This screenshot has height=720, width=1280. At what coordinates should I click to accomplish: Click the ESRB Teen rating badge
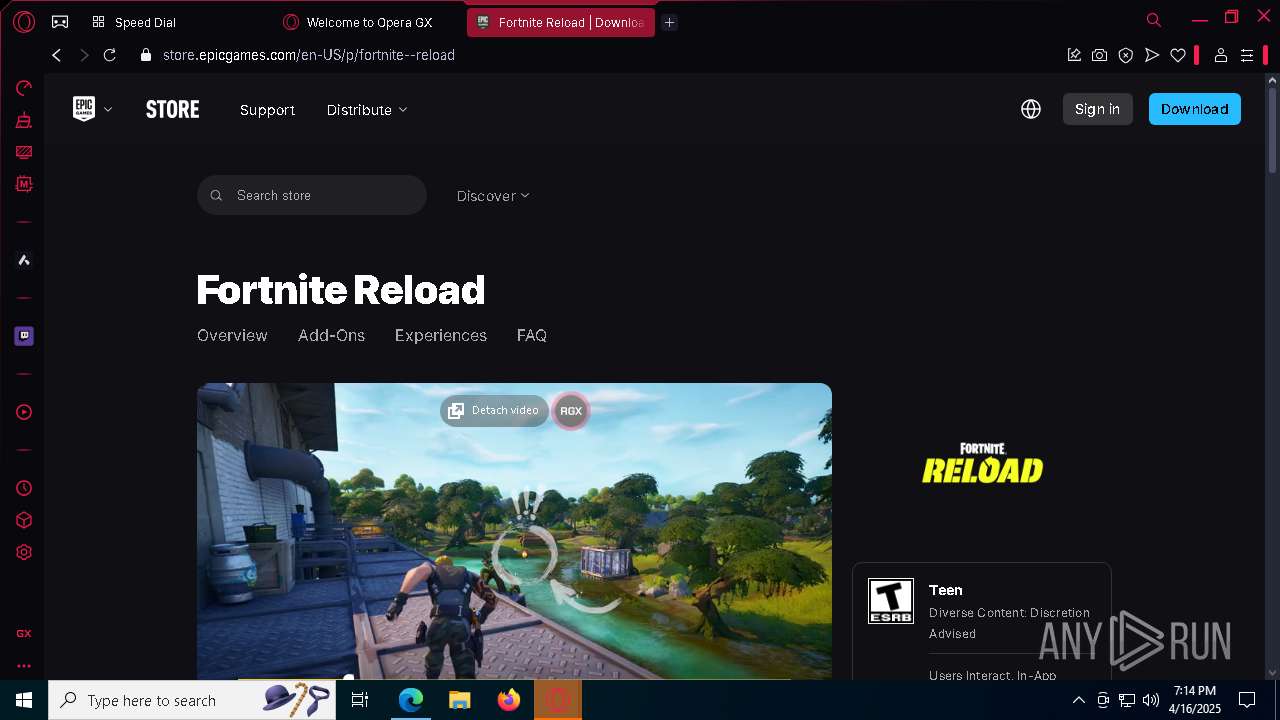tap(891, 602)
